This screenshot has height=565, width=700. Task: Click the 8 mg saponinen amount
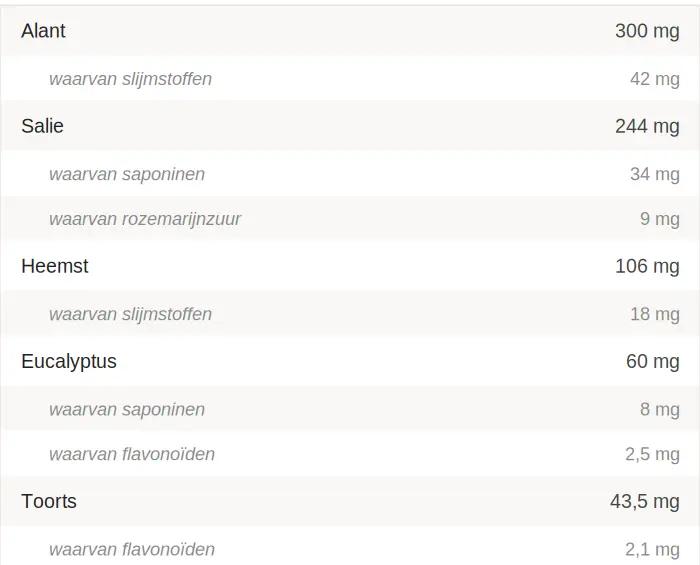[659, 409]
